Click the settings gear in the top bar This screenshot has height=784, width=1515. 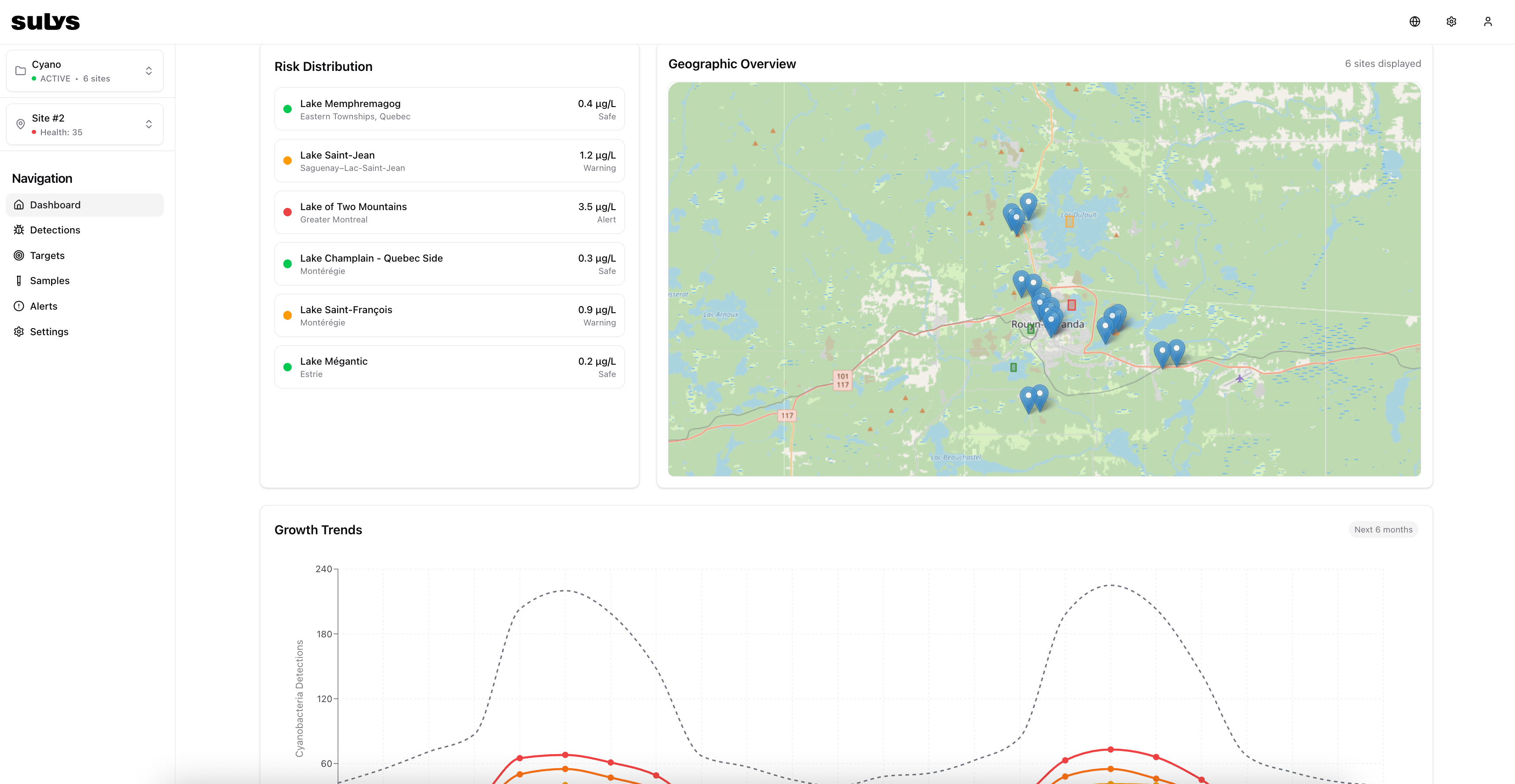1451,21
